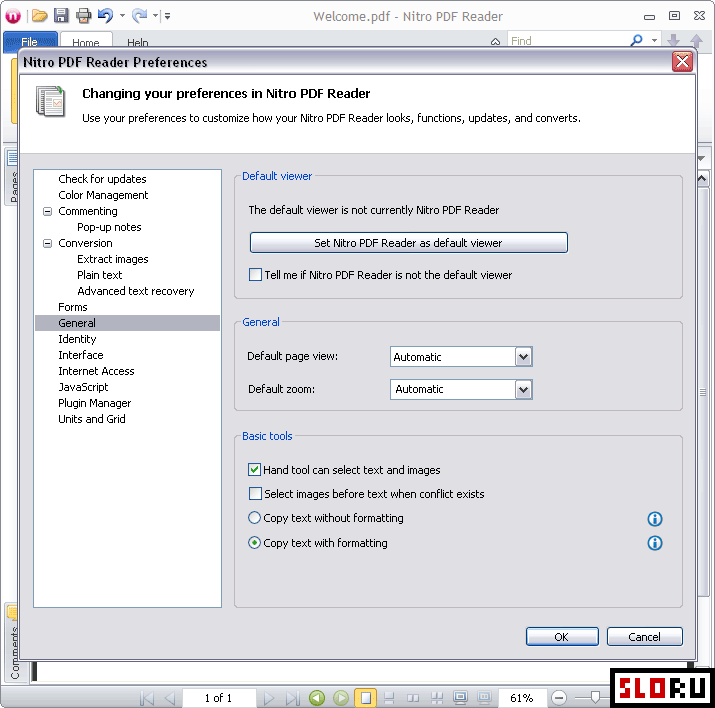
Task: Undo the last action
Action: (x=105, y=16)
